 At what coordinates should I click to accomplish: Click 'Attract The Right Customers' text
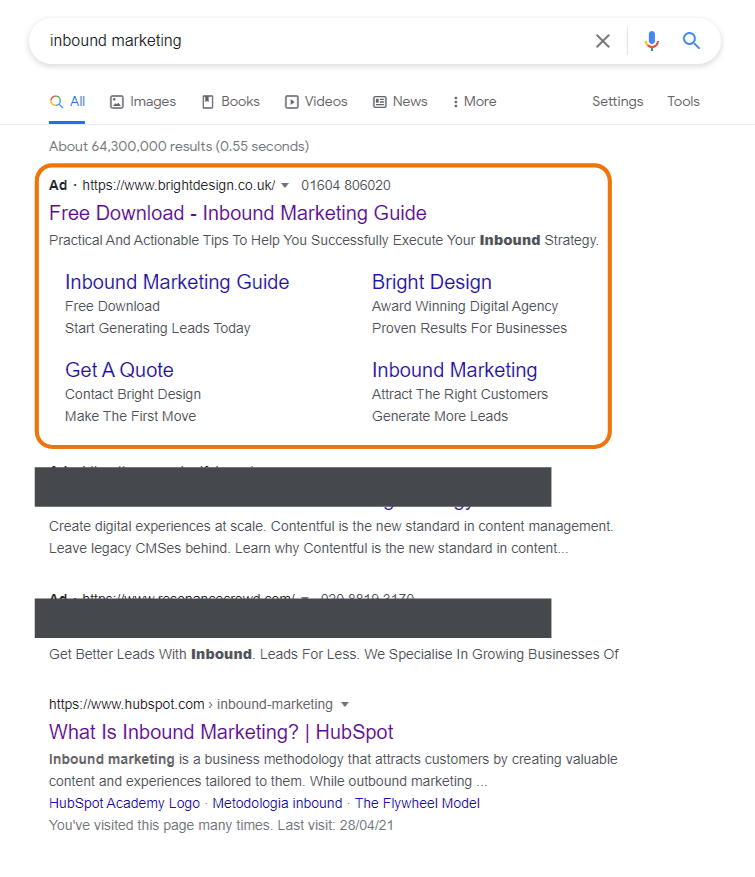click(x=460, y=394)
